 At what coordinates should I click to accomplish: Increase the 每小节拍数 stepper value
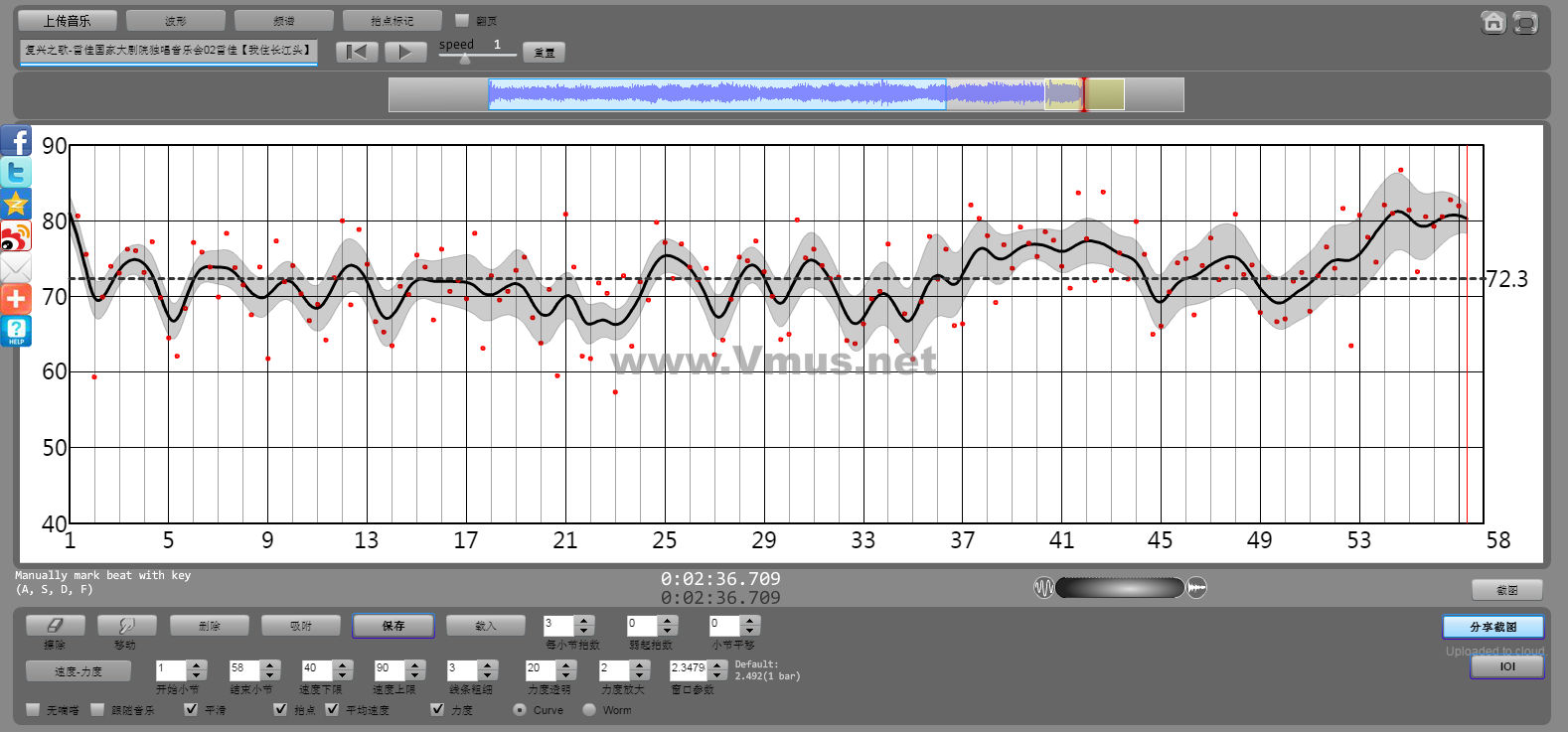coord(584,621)
